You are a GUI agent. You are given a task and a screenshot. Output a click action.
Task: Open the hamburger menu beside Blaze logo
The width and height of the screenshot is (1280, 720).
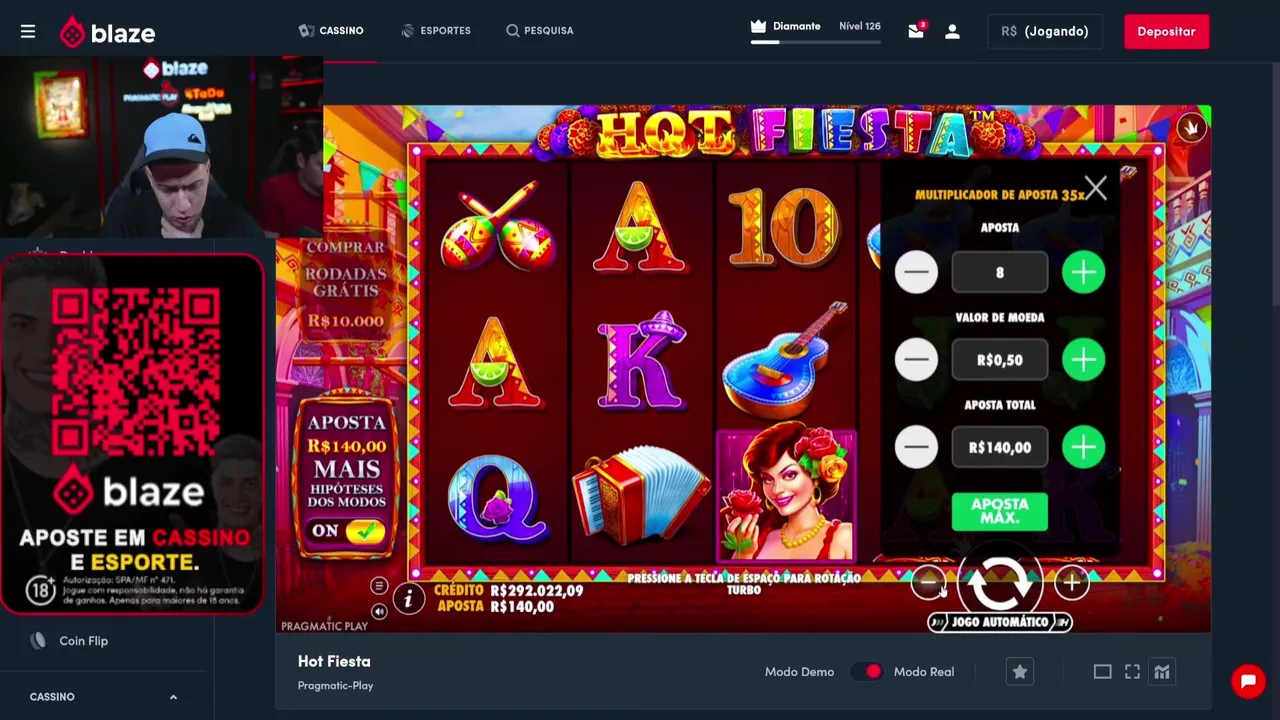[28, 31]
